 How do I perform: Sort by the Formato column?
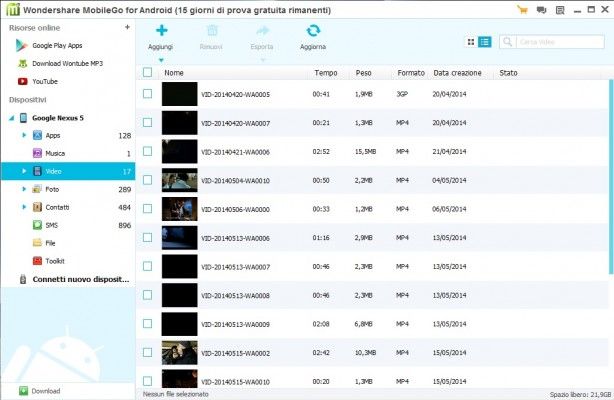click(x=411, y=73)
